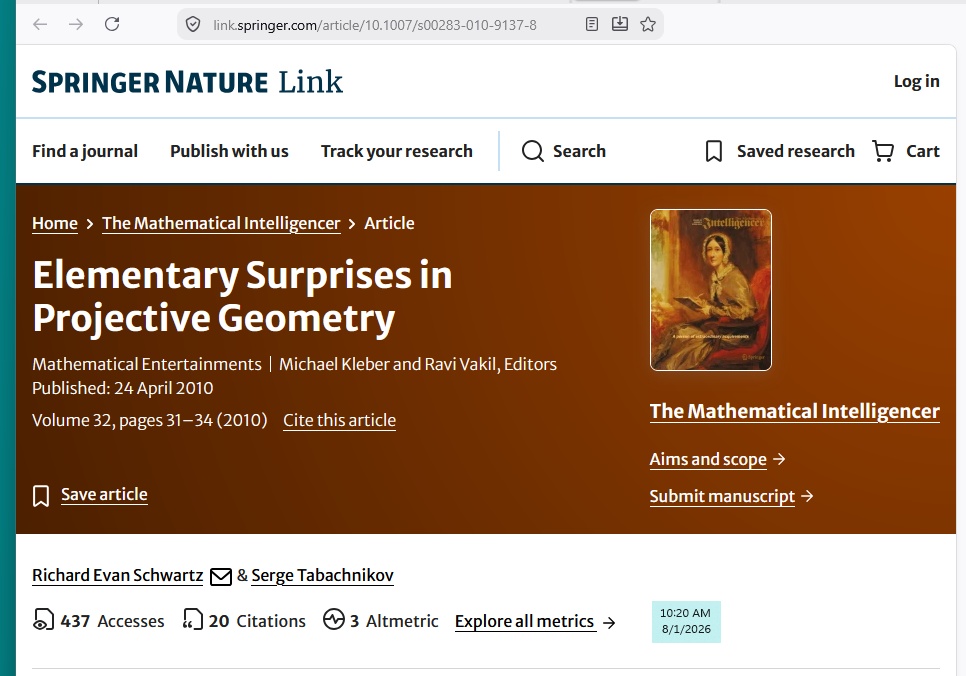Open Track your research menu
Viewport: 966px width, 676px height.
[397, 151]
